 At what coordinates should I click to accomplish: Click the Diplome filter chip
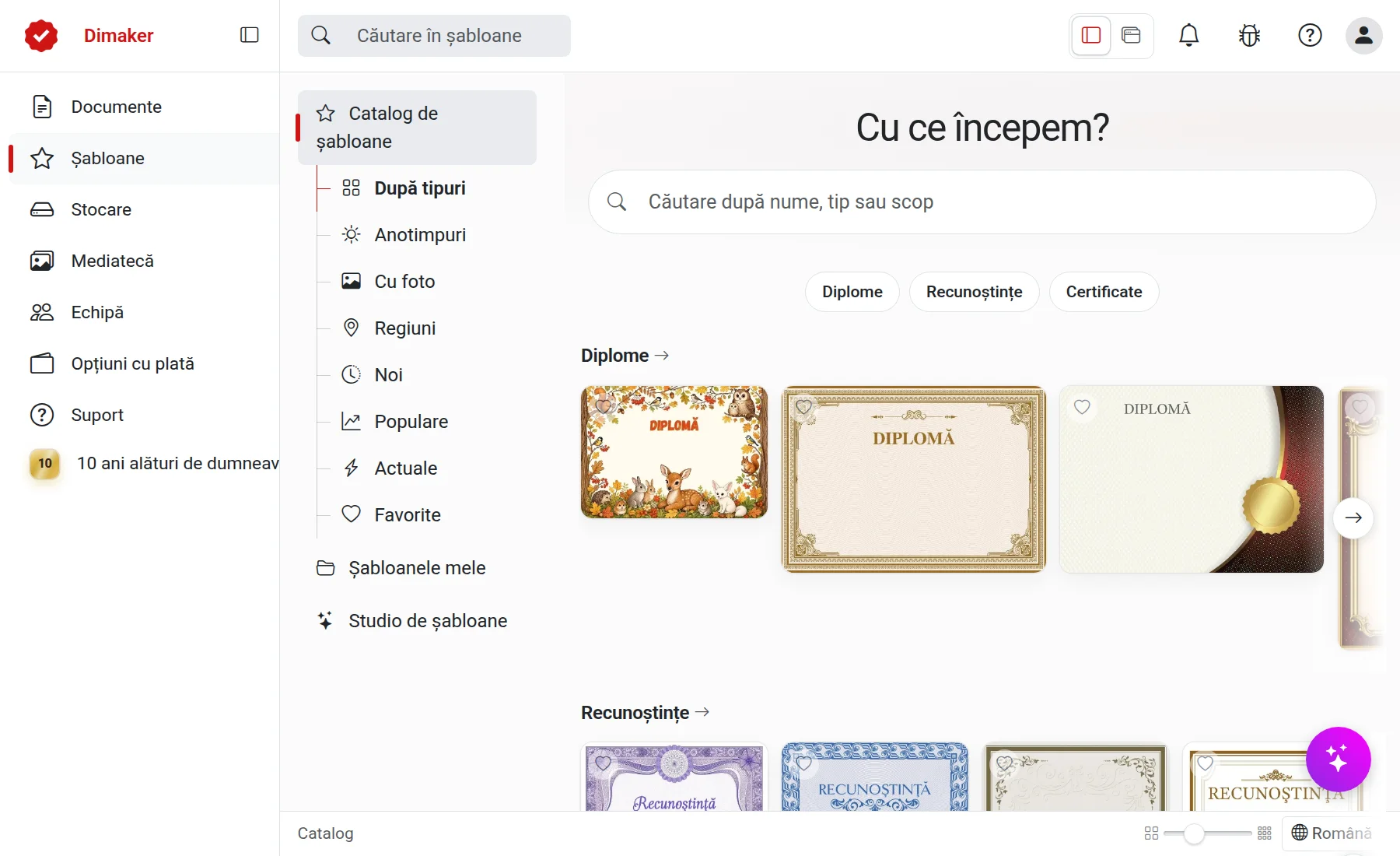[x=852, y=292]
